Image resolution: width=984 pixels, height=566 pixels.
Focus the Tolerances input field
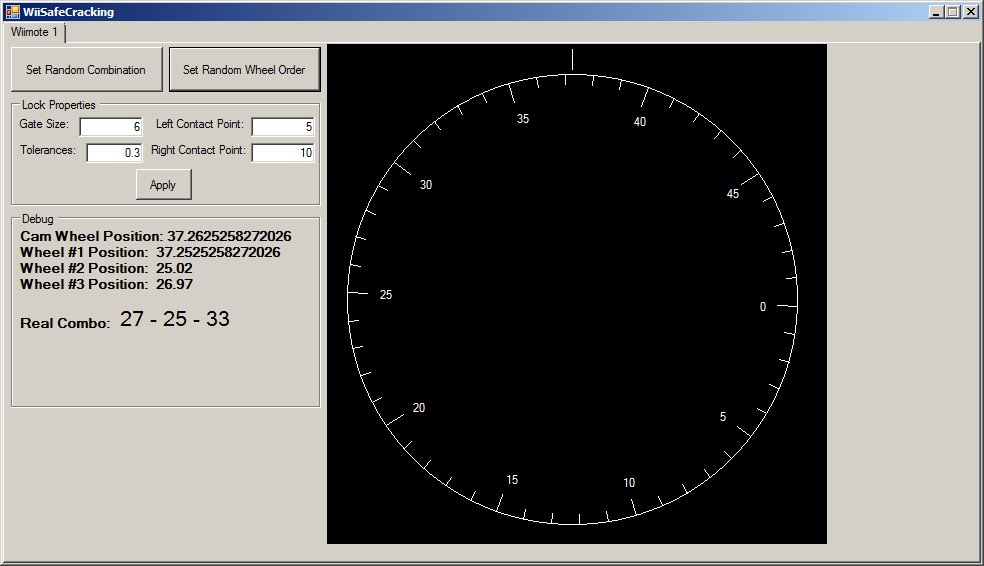114,153
